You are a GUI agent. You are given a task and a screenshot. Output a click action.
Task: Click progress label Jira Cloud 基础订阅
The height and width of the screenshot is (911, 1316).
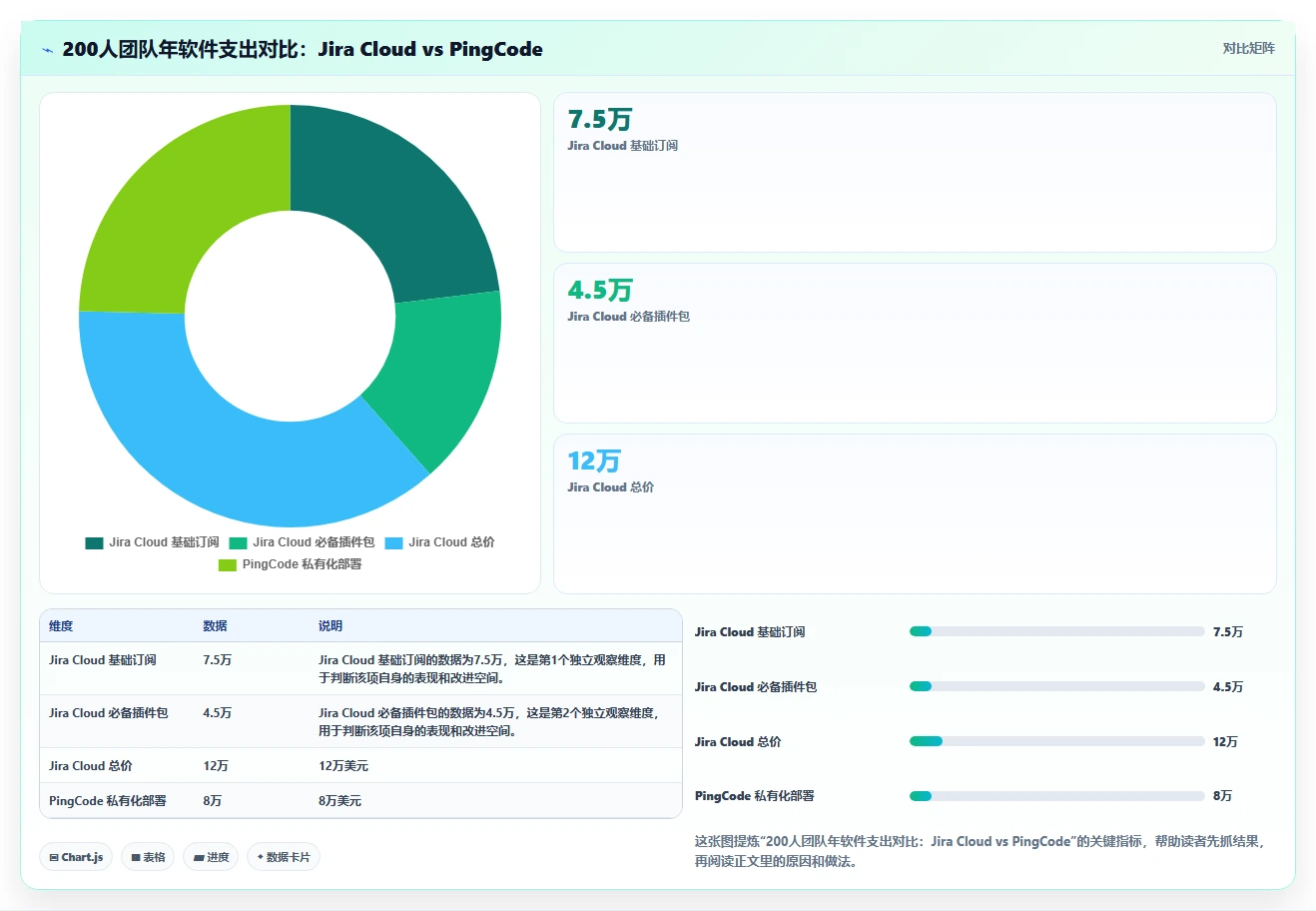point(750,632)
